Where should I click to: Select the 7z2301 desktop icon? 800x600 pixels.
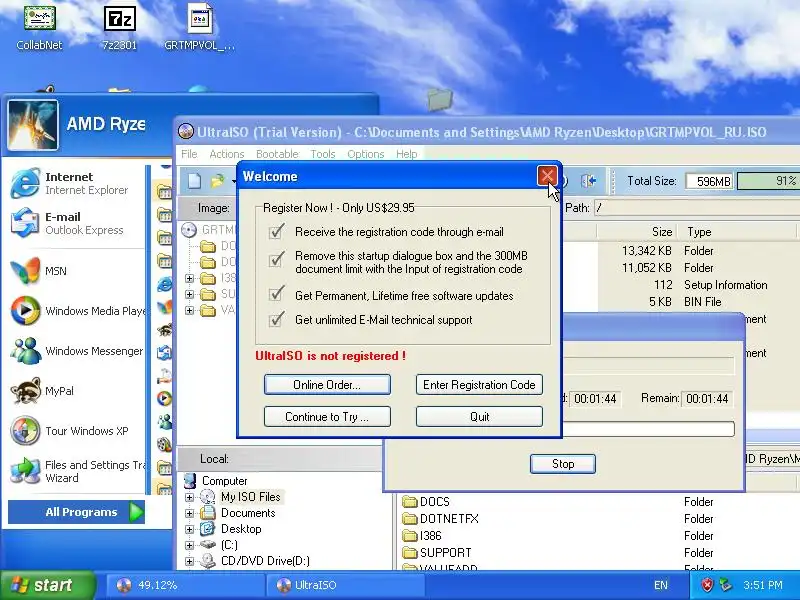[x=119, y=28]
